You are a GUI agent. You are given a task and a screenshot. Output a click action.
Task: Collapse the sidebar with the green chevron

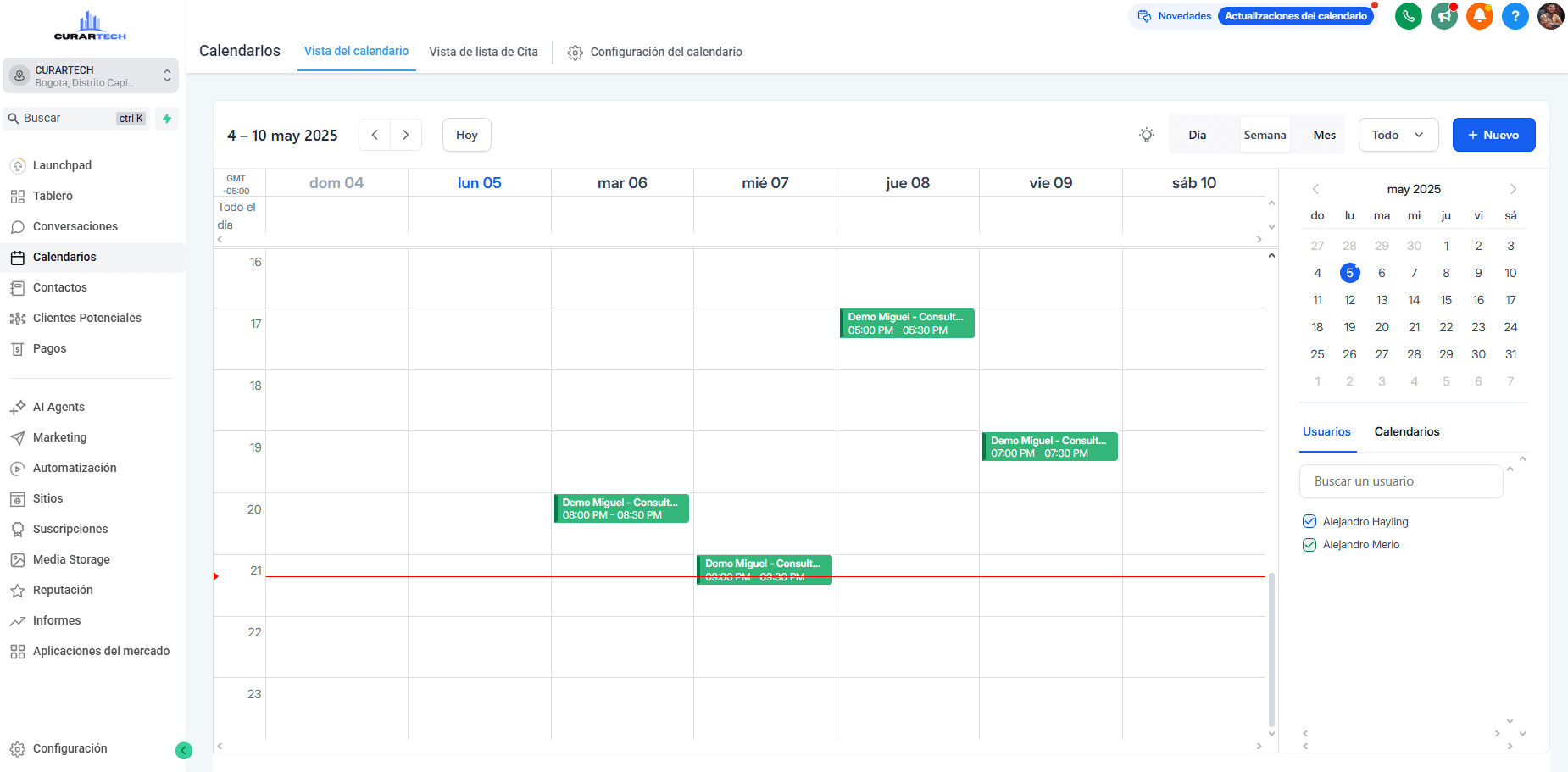click(x=184, y=750)
